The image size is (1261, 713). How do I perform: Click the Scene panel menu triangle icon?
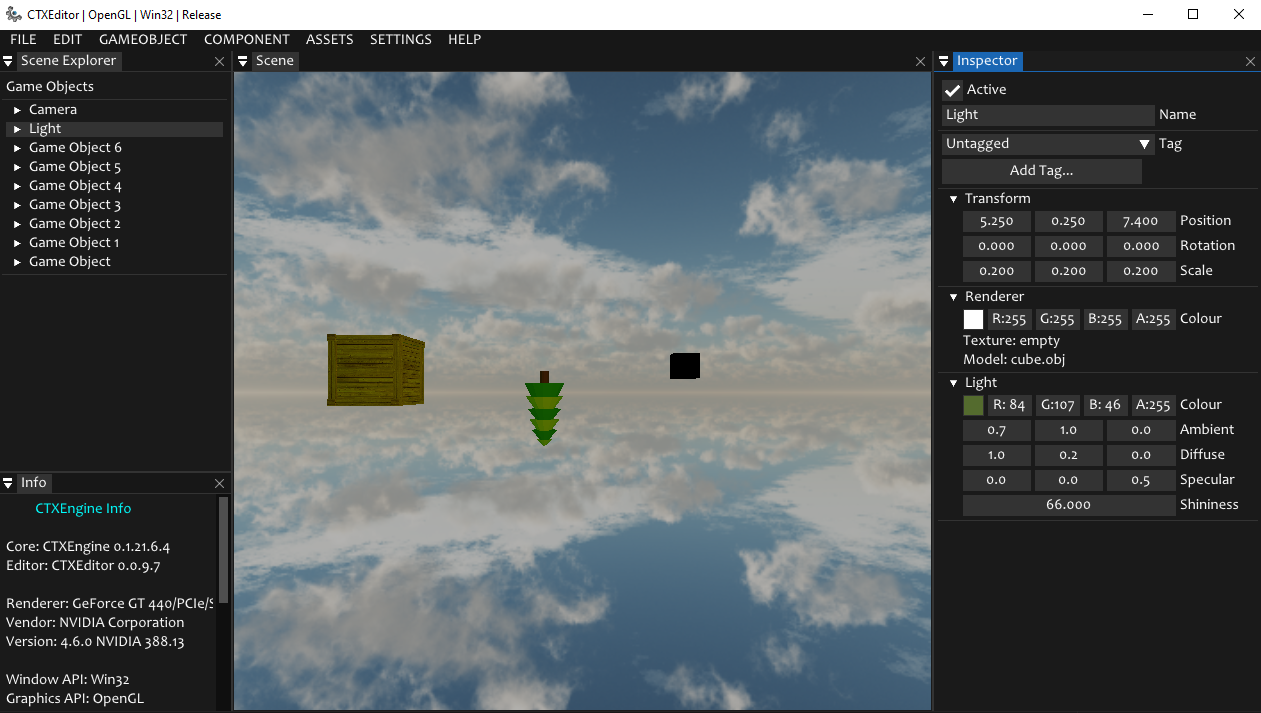(243, 61)
